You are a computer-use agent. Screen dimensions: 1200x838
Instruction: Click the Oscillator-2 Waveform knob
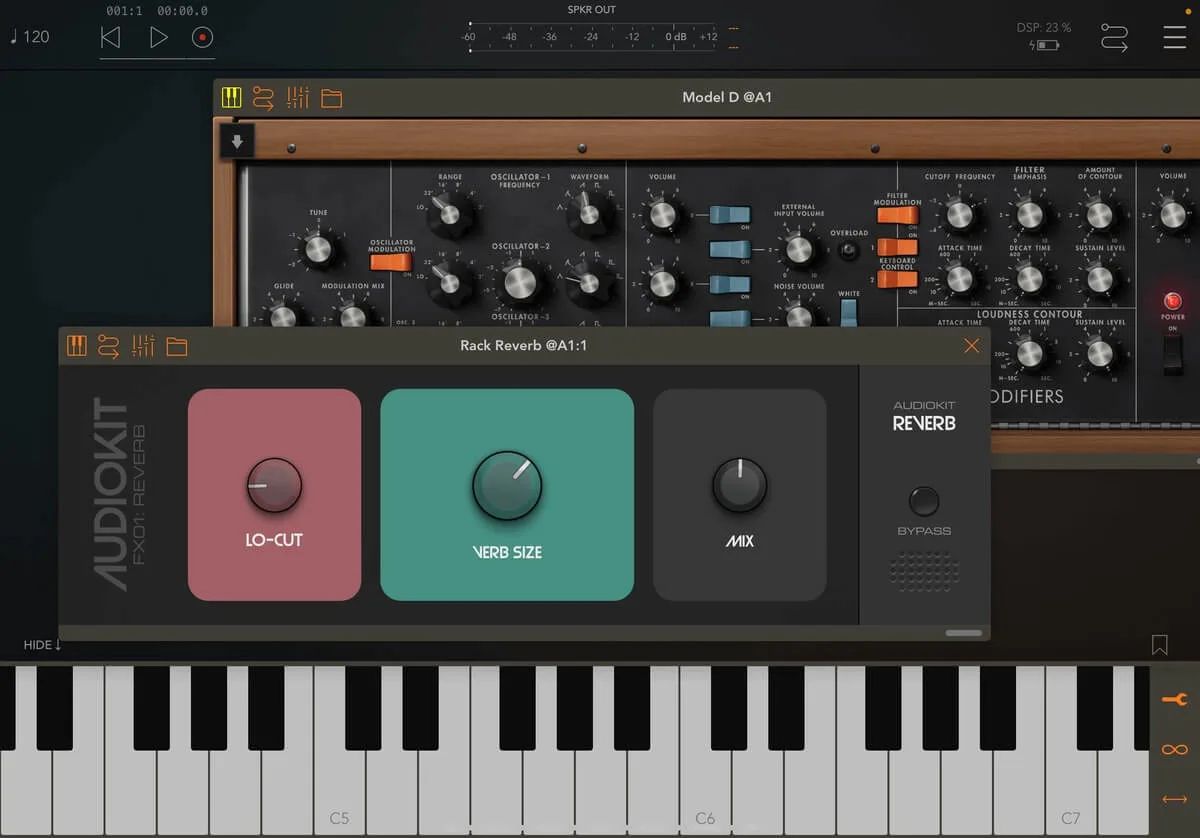[x=589, y=284]
